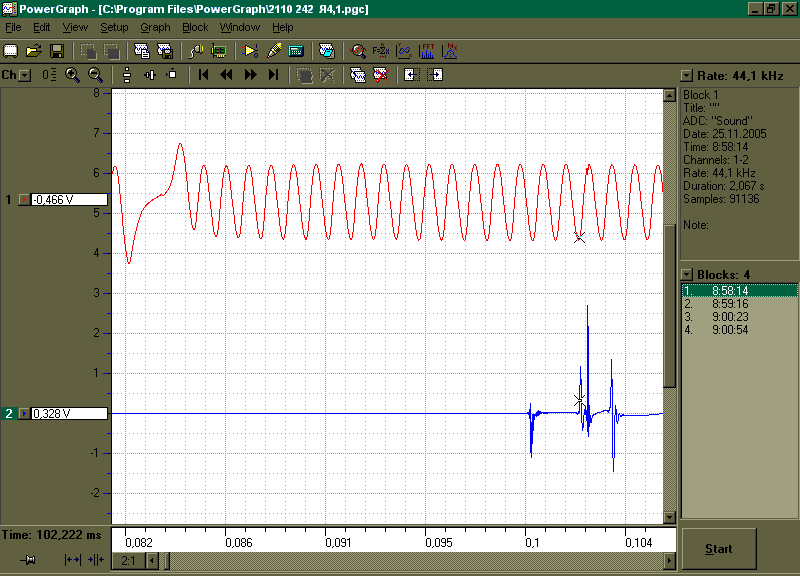Jump to the last block
Viewport: 800px width, 576px height.
pos(273,75)
